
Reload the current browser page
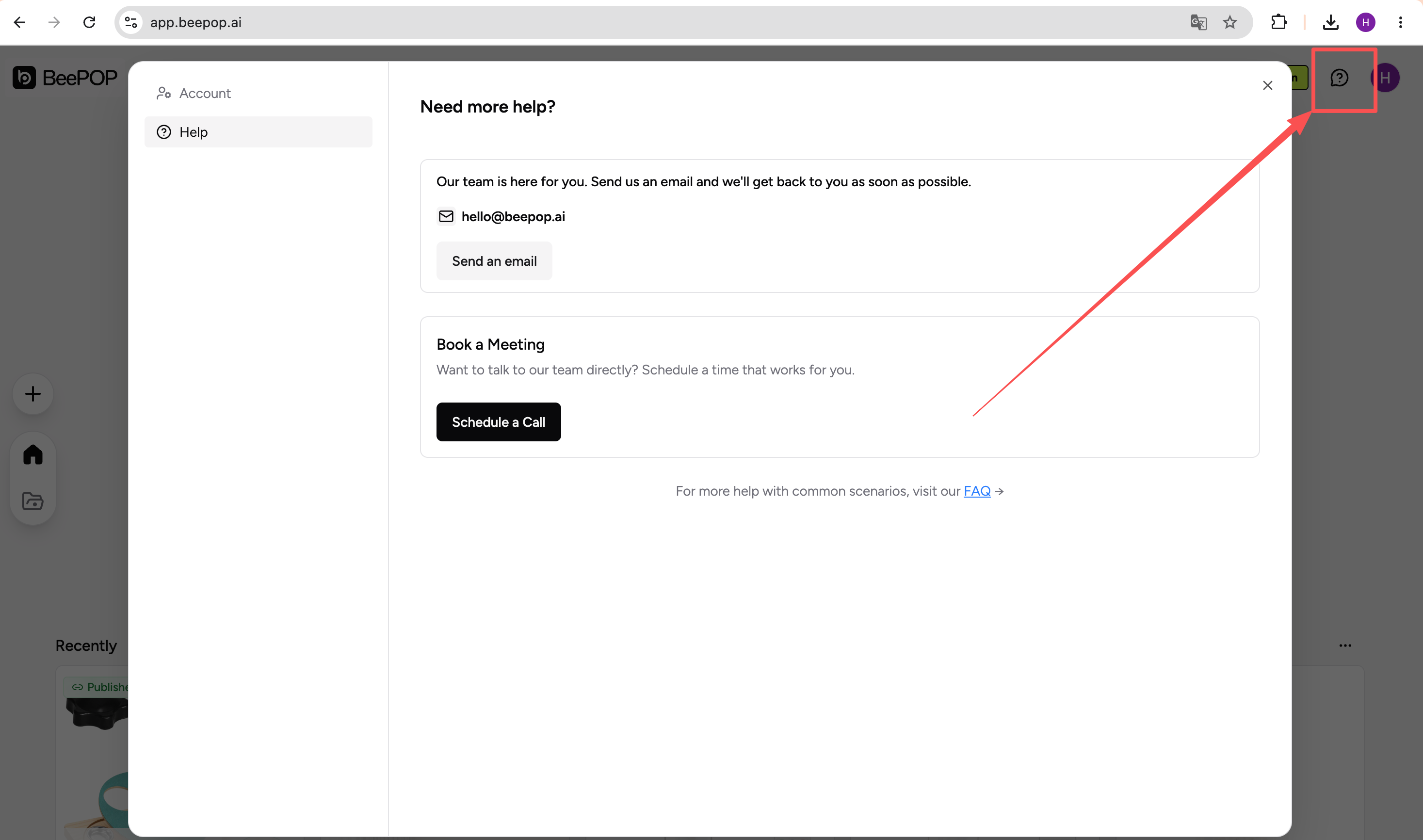89,22
